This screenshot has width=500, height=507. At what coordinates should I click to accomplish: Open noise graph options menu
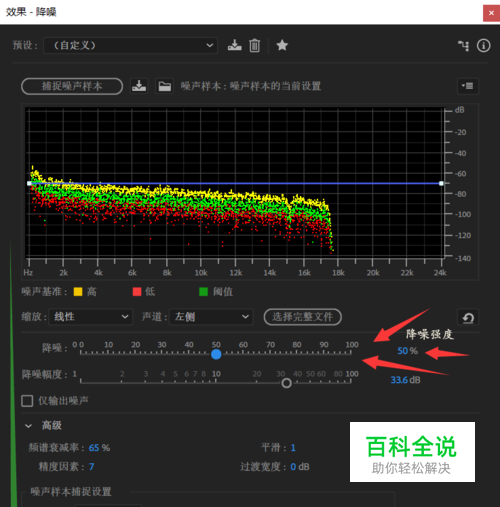pyautogui.click(x=468, y=86)
